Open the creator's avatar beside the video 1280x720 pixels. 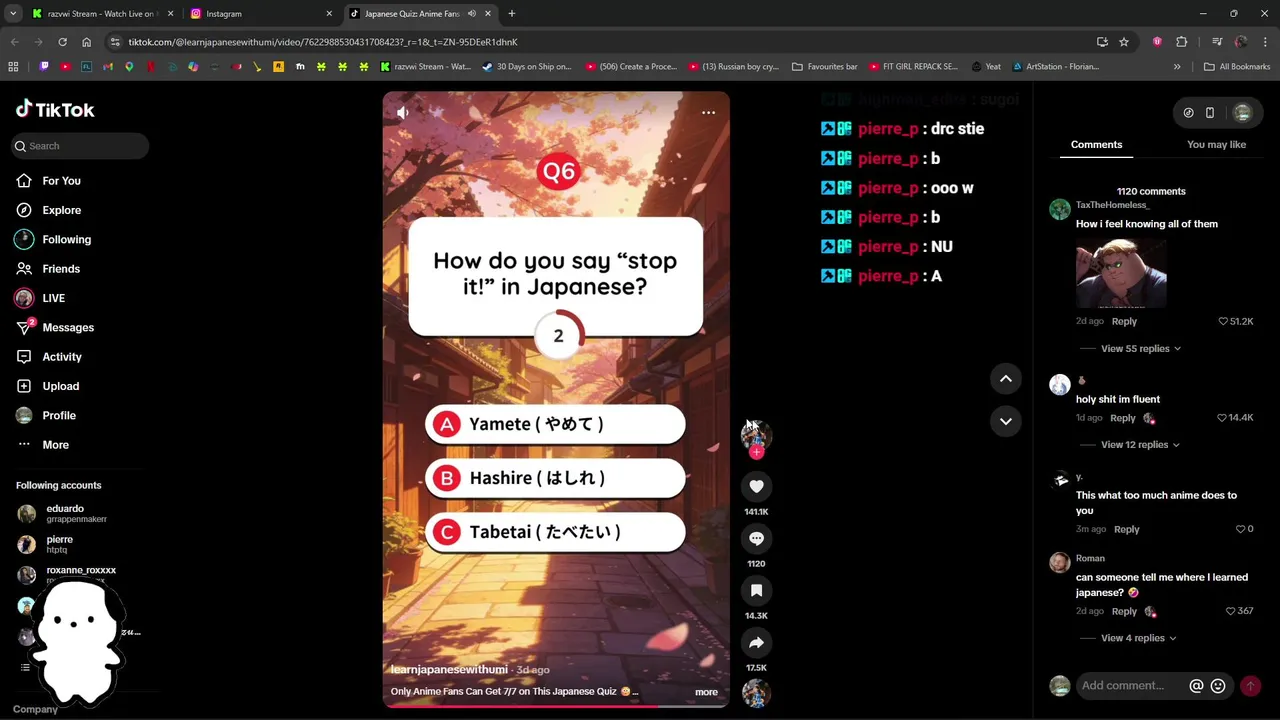pos(756,434)
